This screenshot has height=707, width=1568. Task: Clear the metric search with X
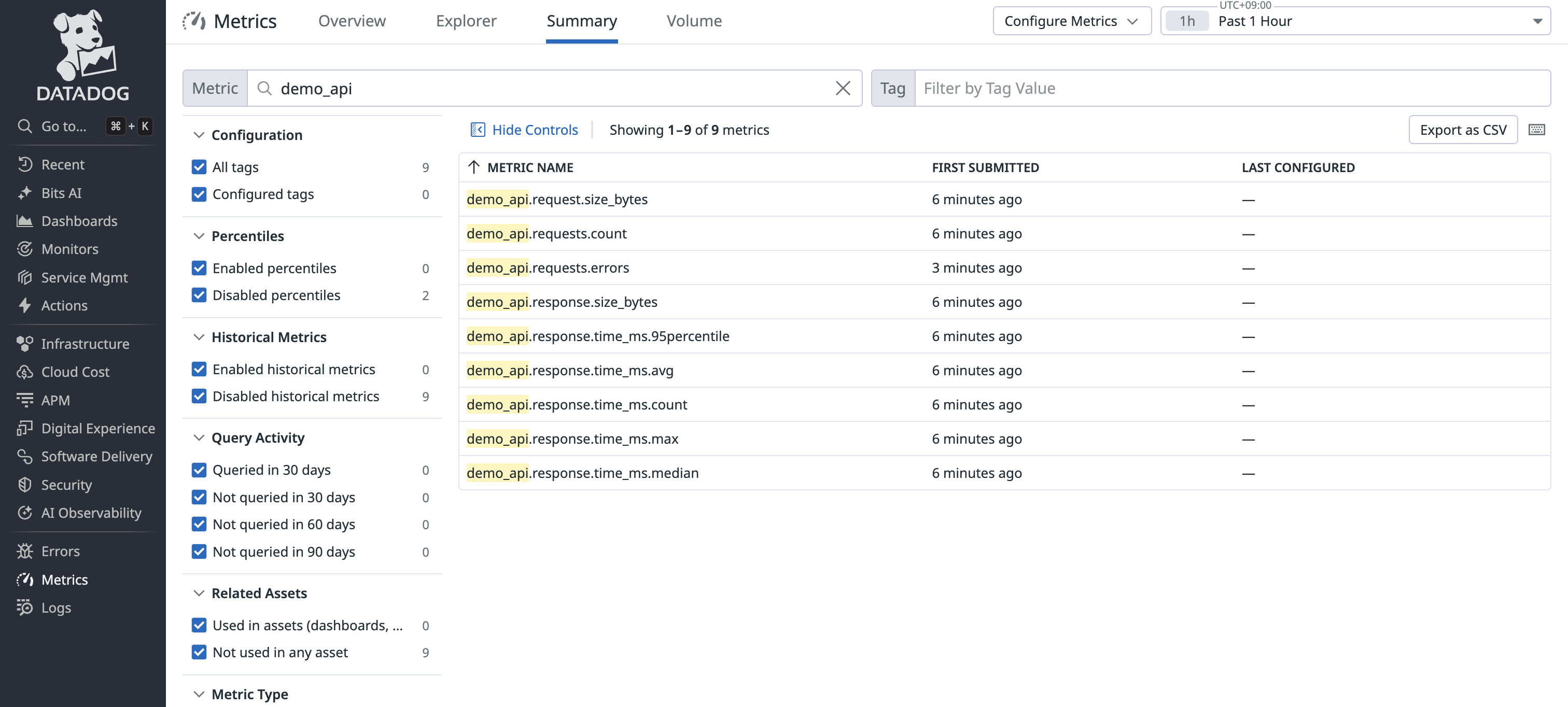pos(843,88)
